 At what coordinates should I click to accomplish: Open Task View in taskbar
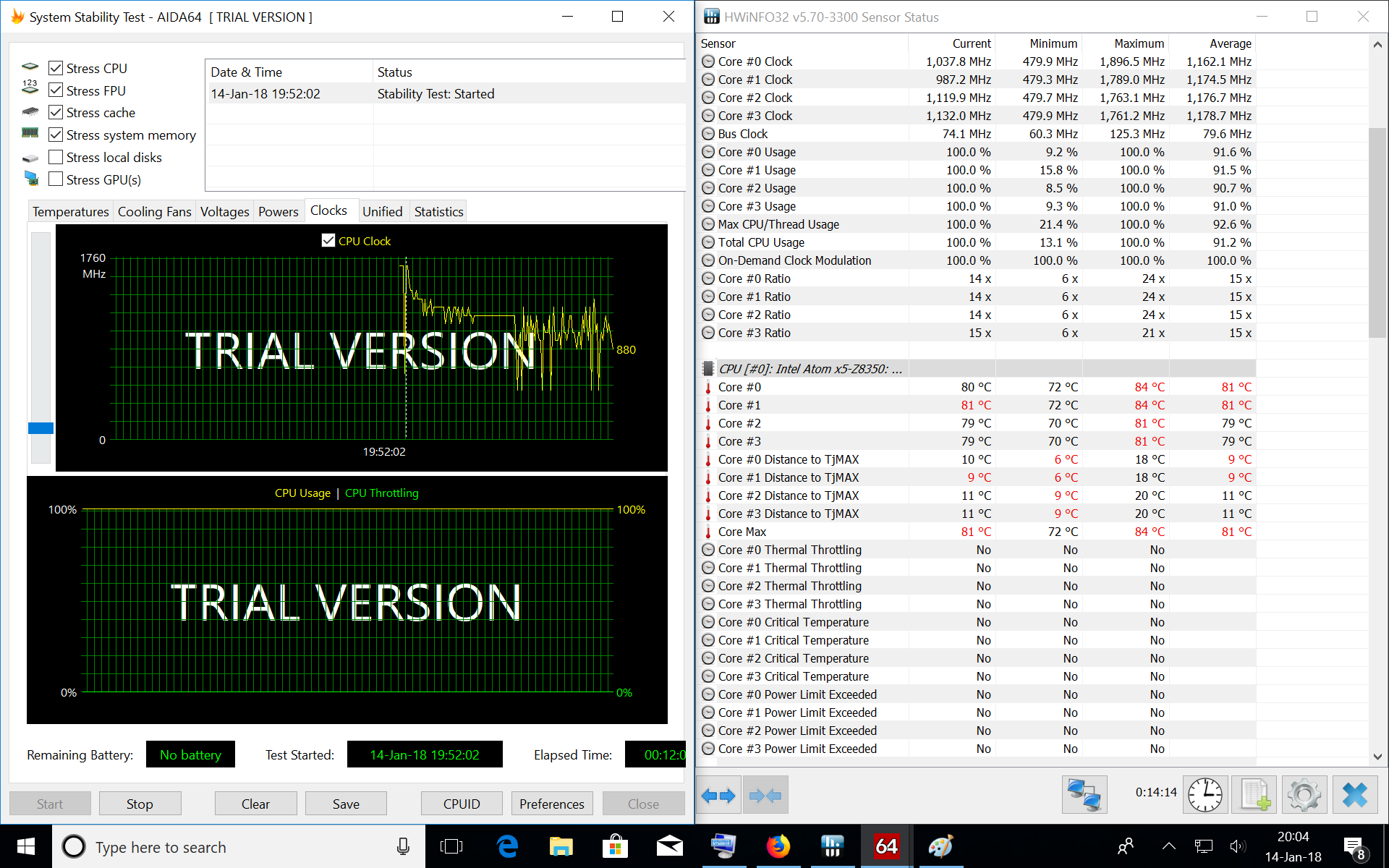click(x=451, y=846)
